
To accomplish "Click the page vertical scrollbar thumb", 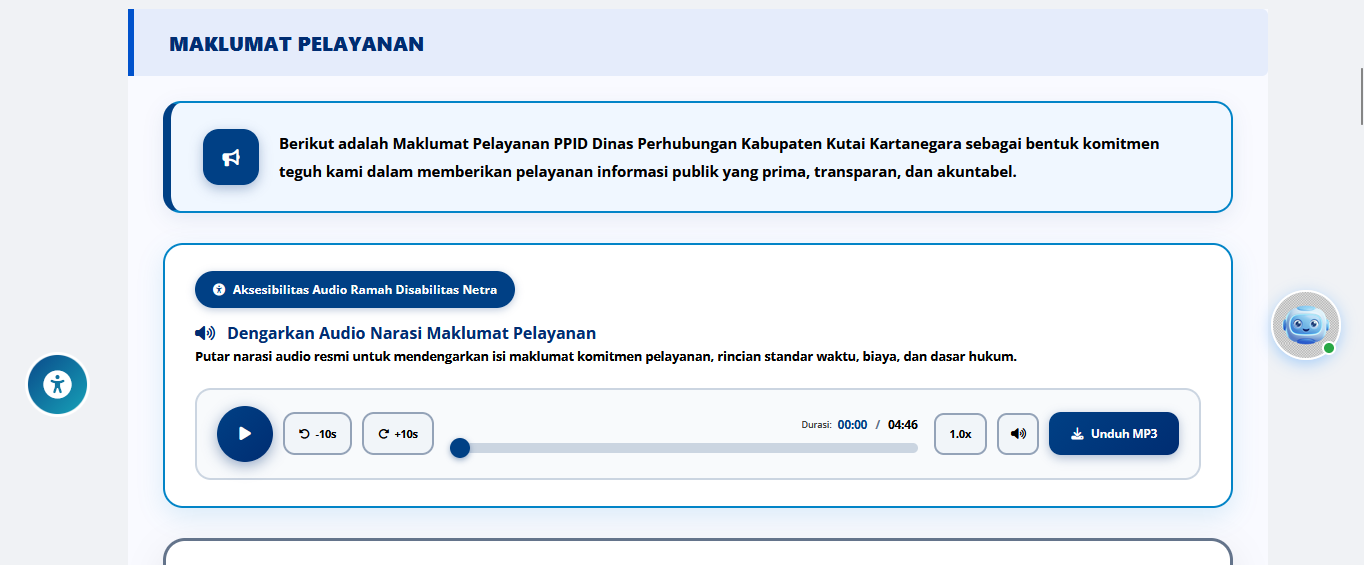I will point(1360,95).
